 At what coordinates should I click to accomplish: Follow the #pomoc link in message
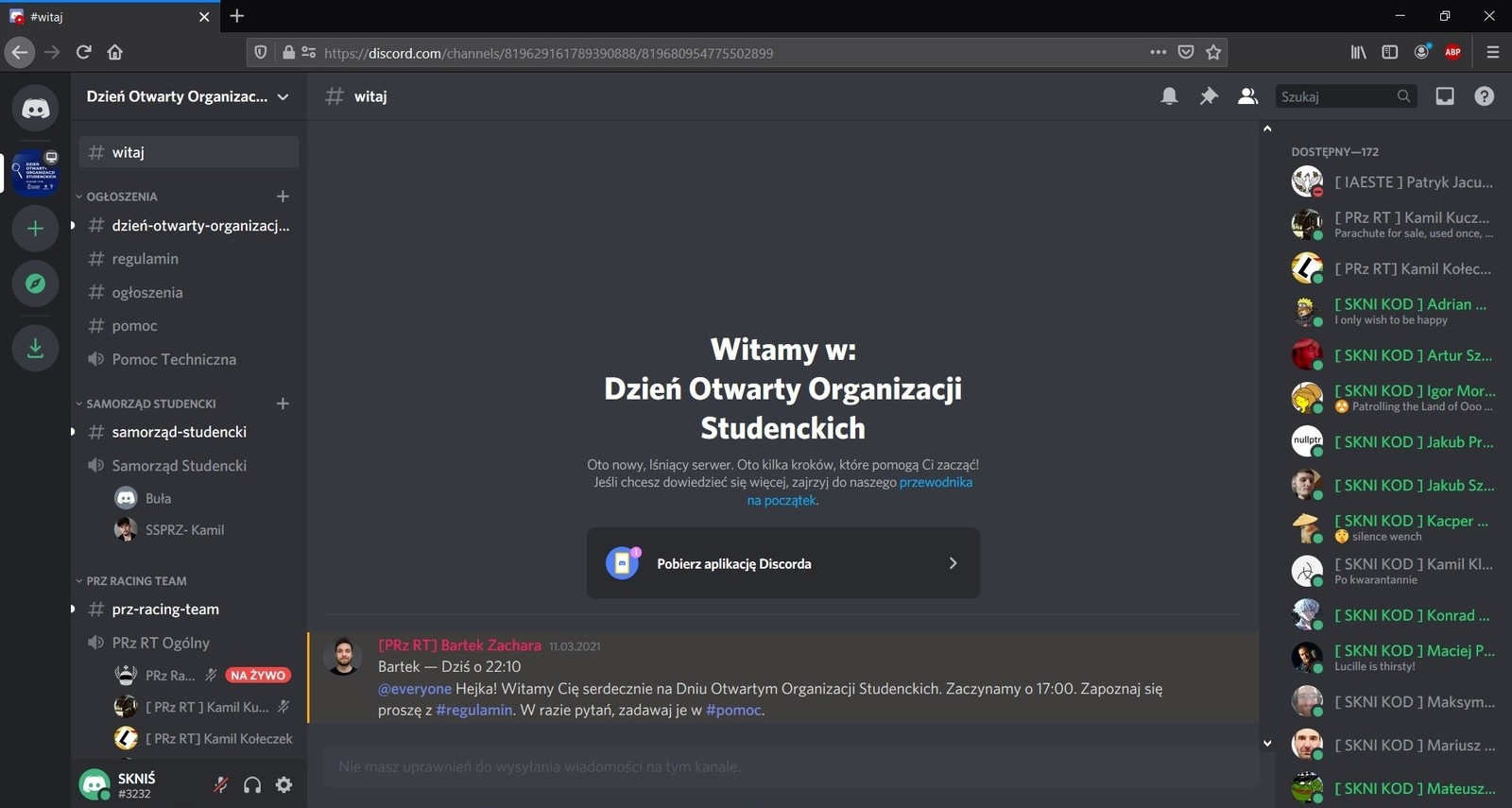(733, 710)
